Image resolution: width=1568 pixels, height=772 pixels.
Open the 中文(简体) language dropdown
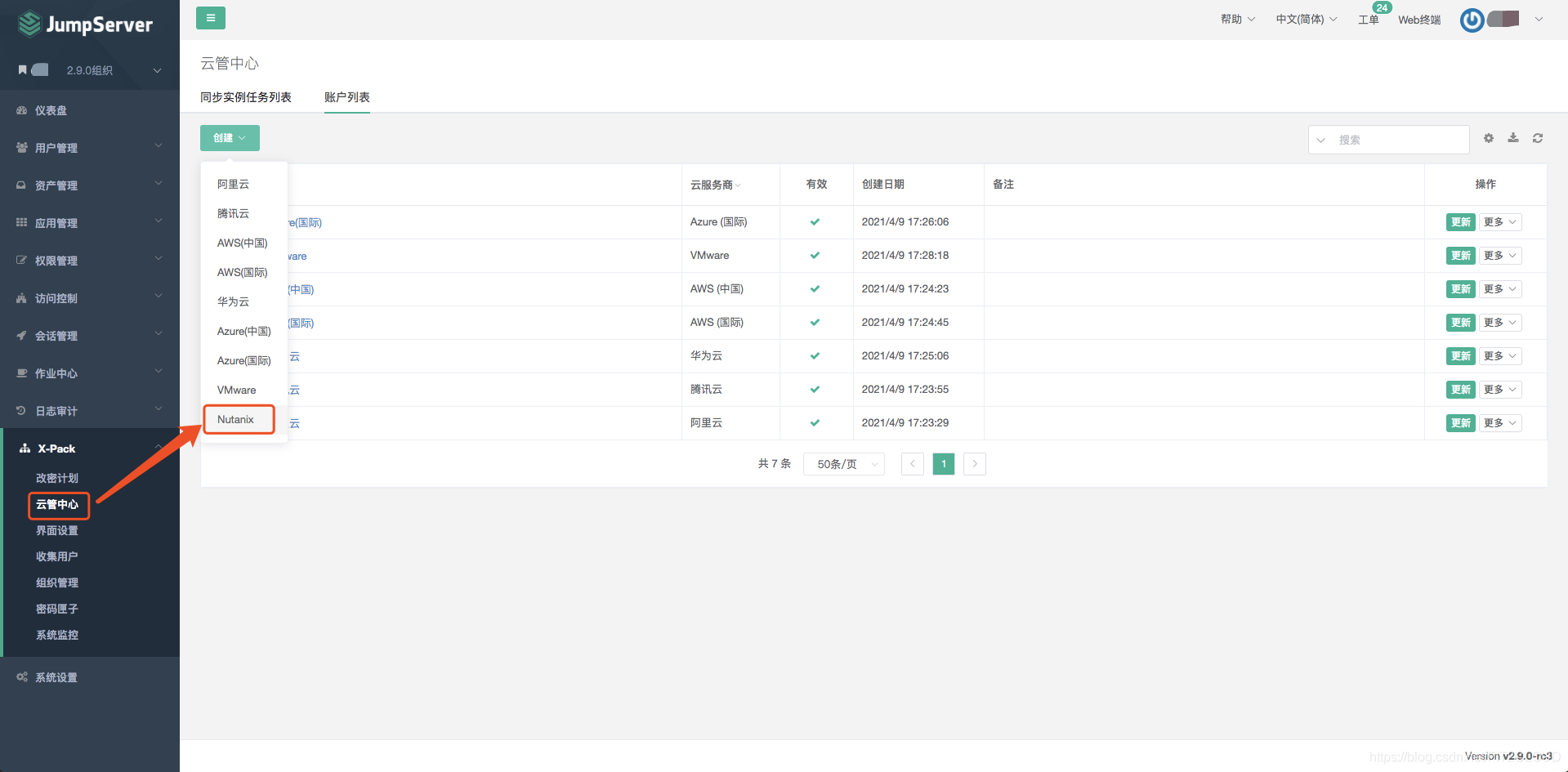[1307, 20]
